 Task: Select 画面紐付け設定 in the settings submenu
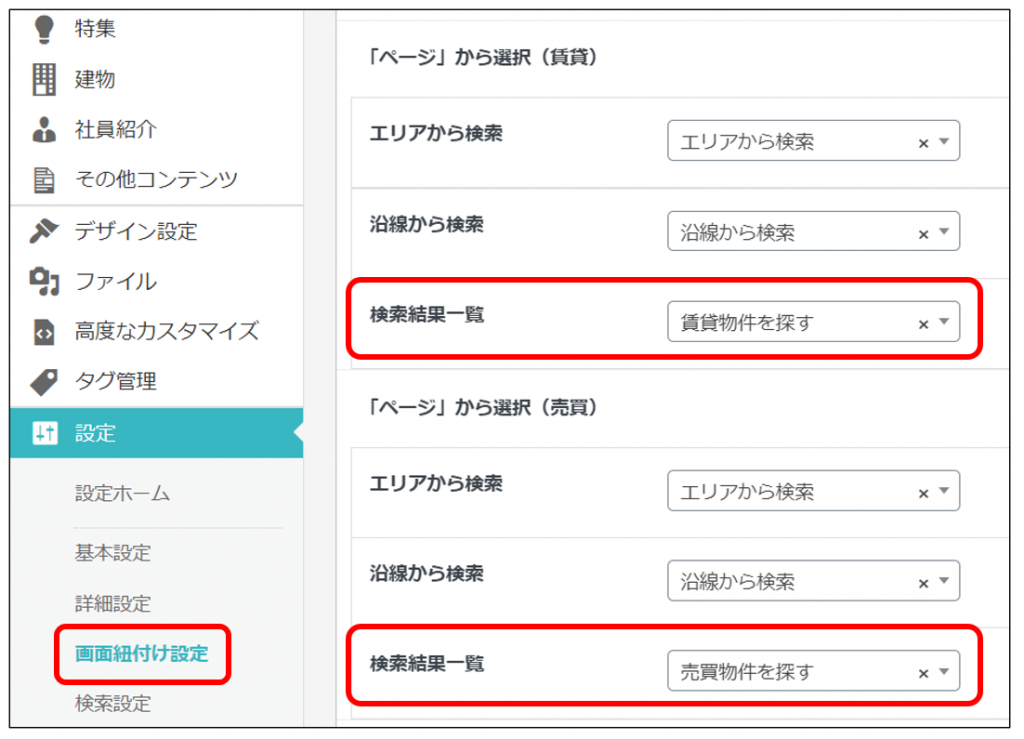click(x=142, y=654)
